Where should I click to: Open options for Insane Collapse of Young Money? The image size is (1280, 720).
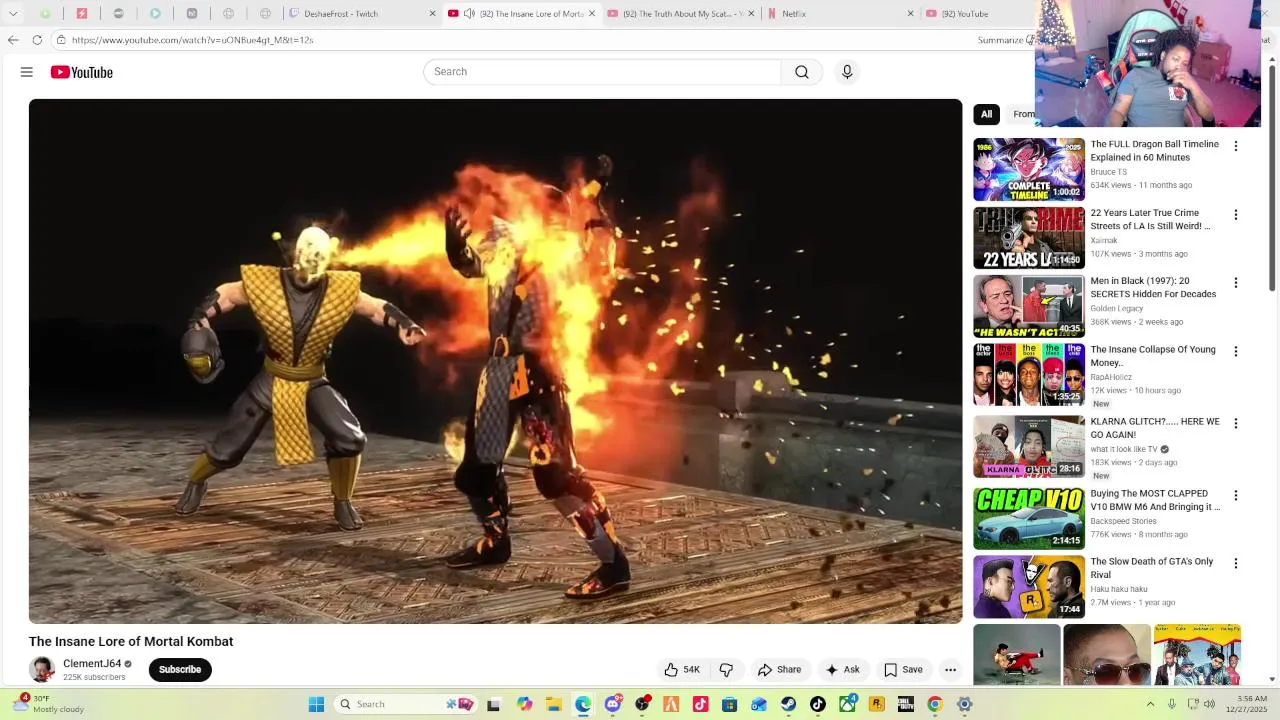pos(1236,351)
